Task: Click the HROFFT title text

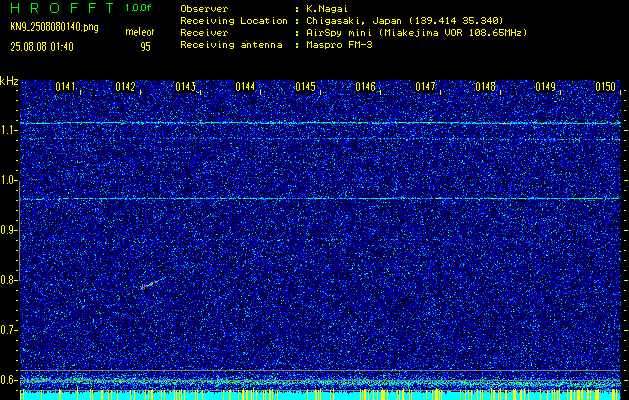Action: (x=63, y=8)
